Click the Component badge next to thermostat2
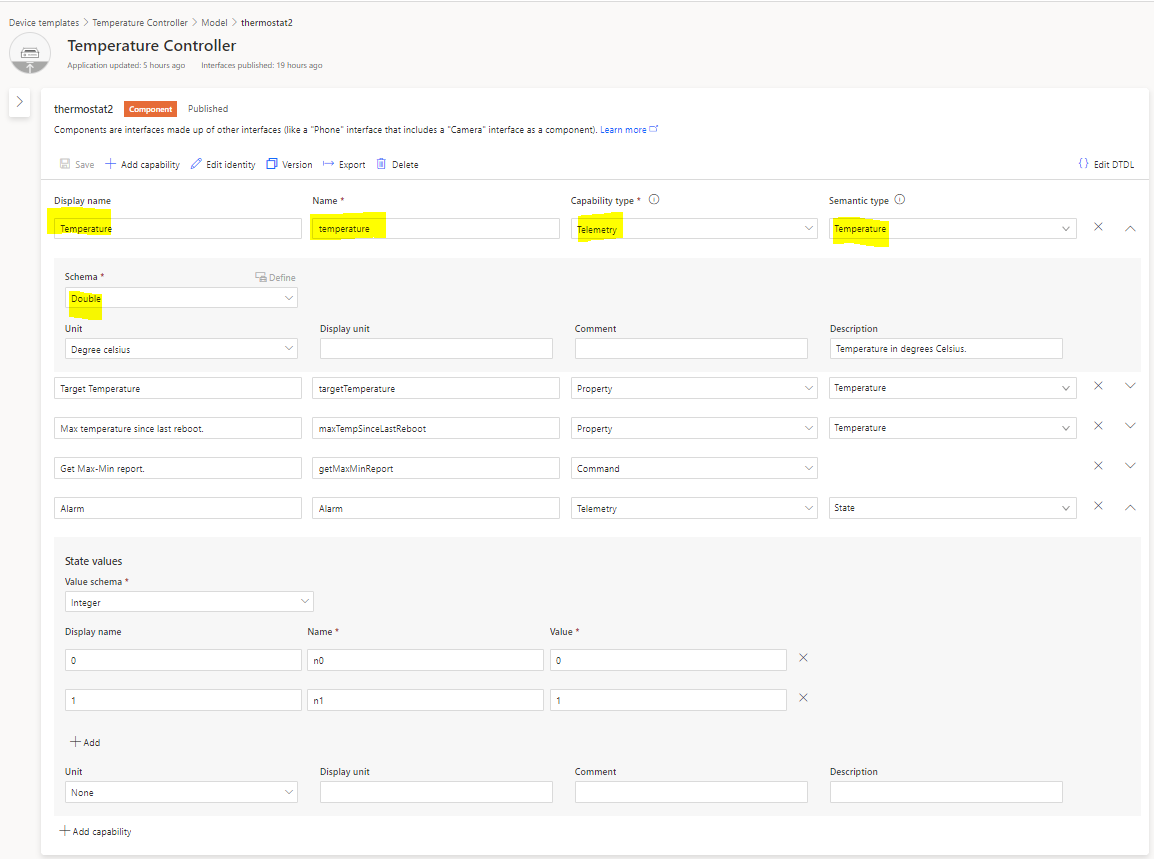1154x859 pixels. point(150,109)
